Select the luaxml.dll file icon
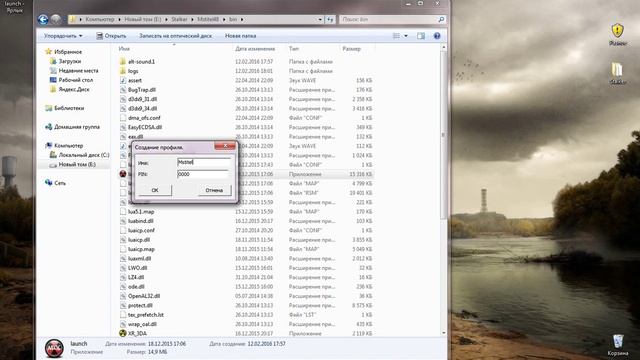The height and width of the screenshot is (360, 640). [123, 259]
